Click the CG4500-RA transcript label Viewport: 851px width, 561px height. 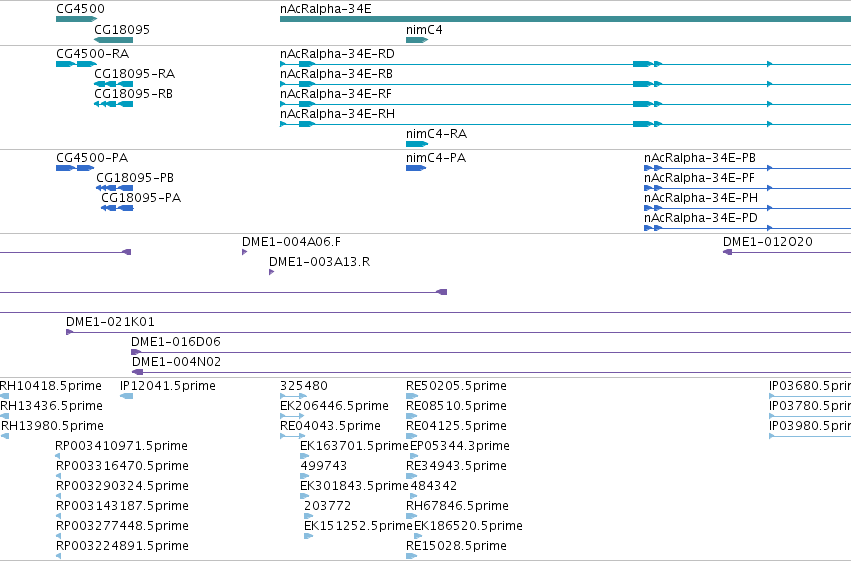tap(93, 54)
